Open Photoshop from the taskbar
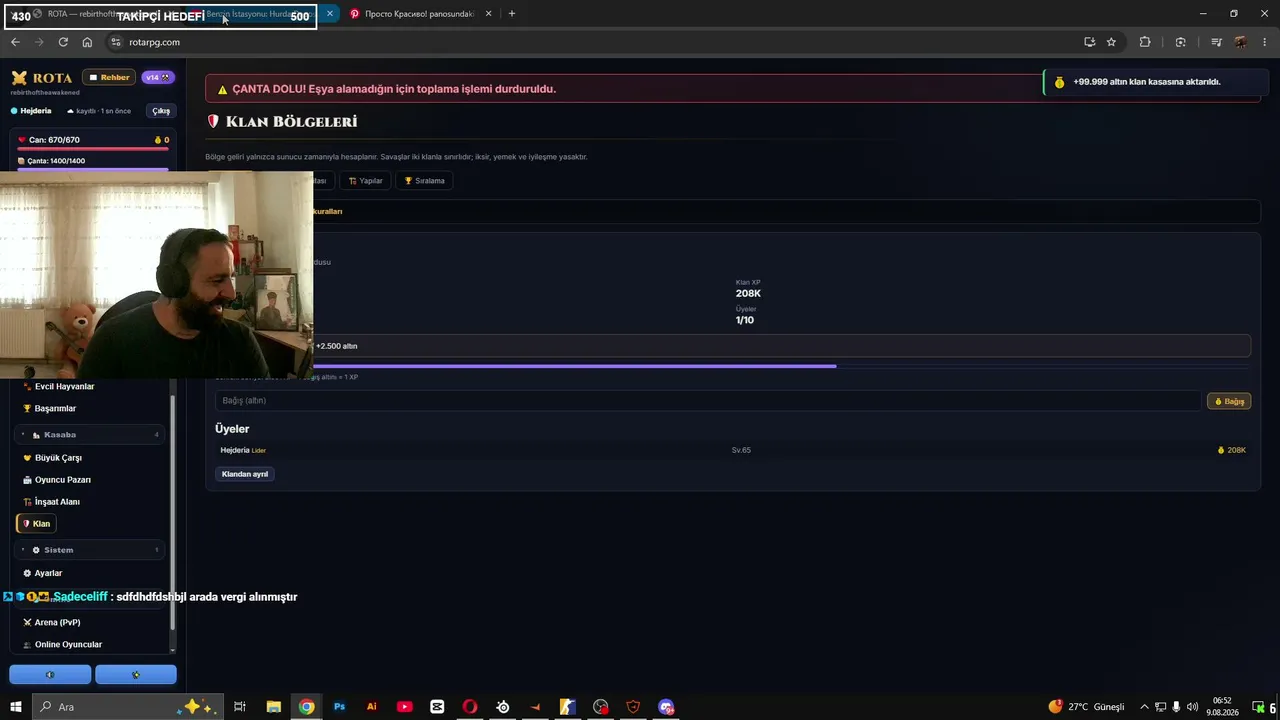Image resolution: width=1280 pixels, height=720 pixels. tap(339, 707)
